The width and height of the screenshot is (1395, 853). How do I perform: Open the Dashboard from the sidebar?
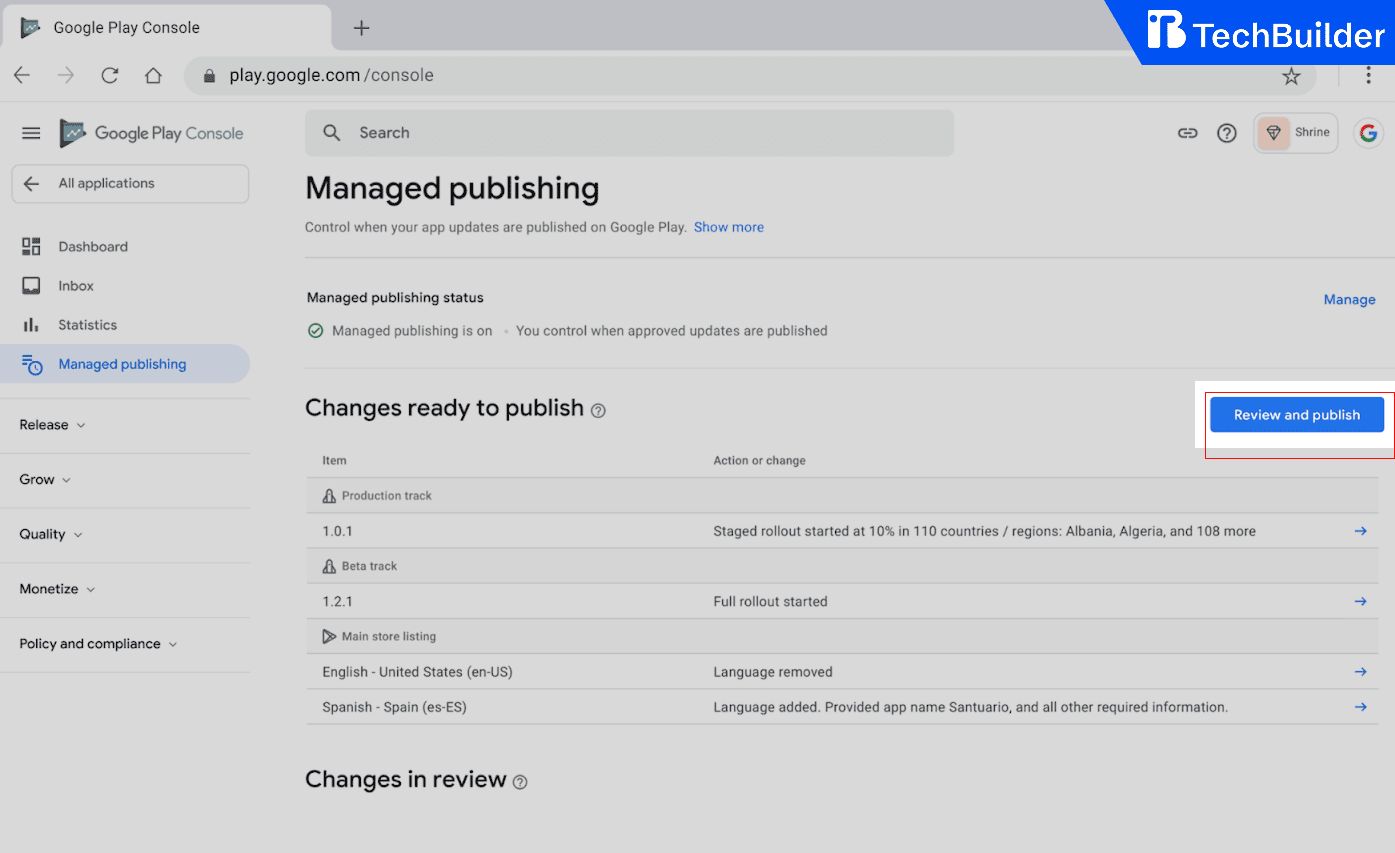93,246
